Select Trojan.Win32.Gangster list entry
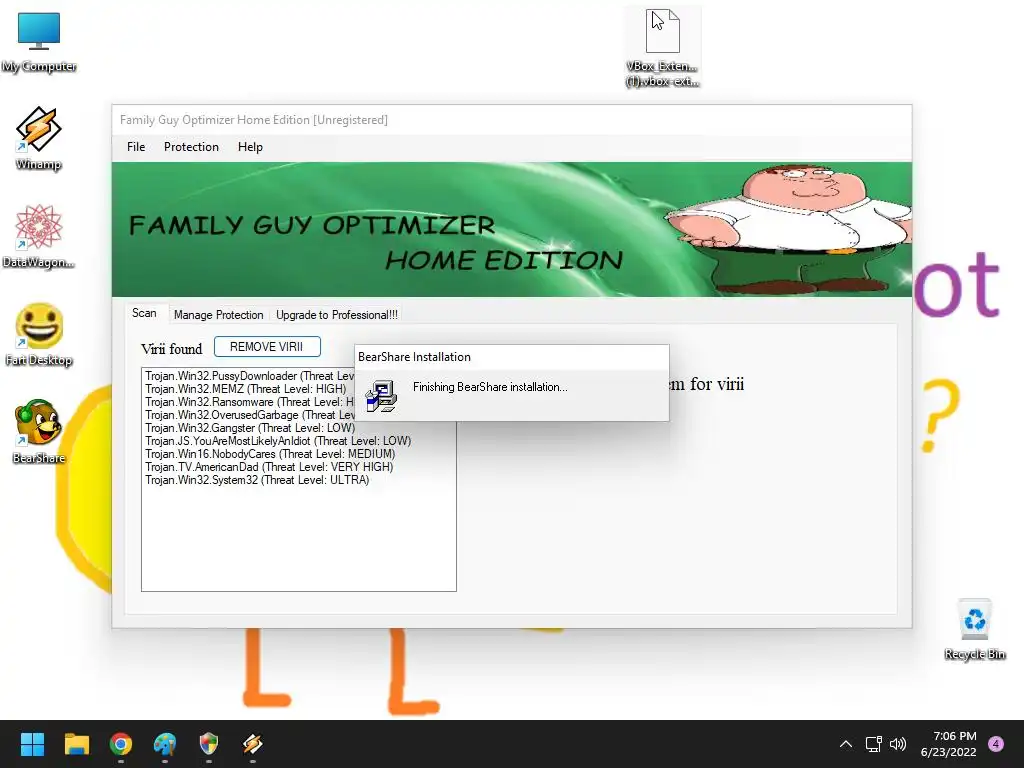This screenshot has height=768, width=1024. coord(250,428)
